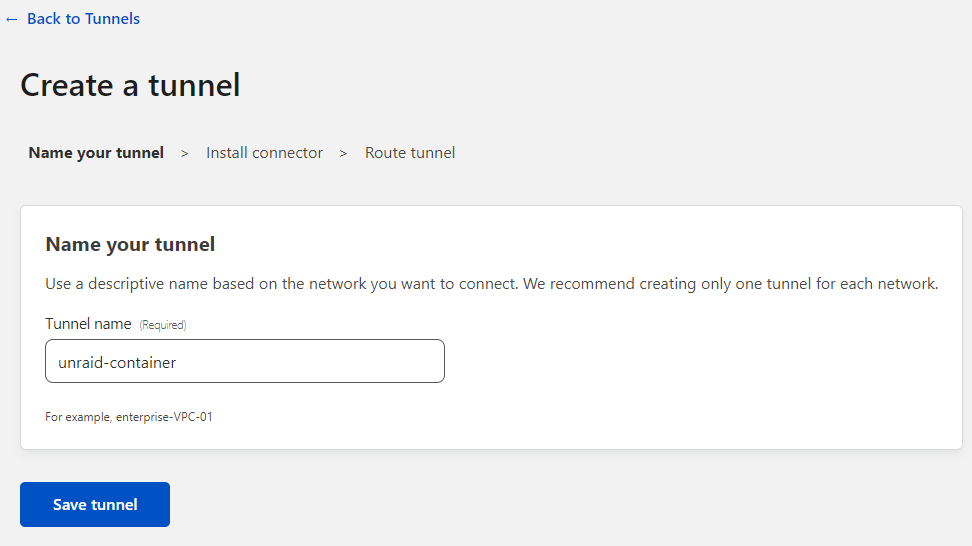Go to the Route tunnel step
972x546 pixels.
(410, 153)
